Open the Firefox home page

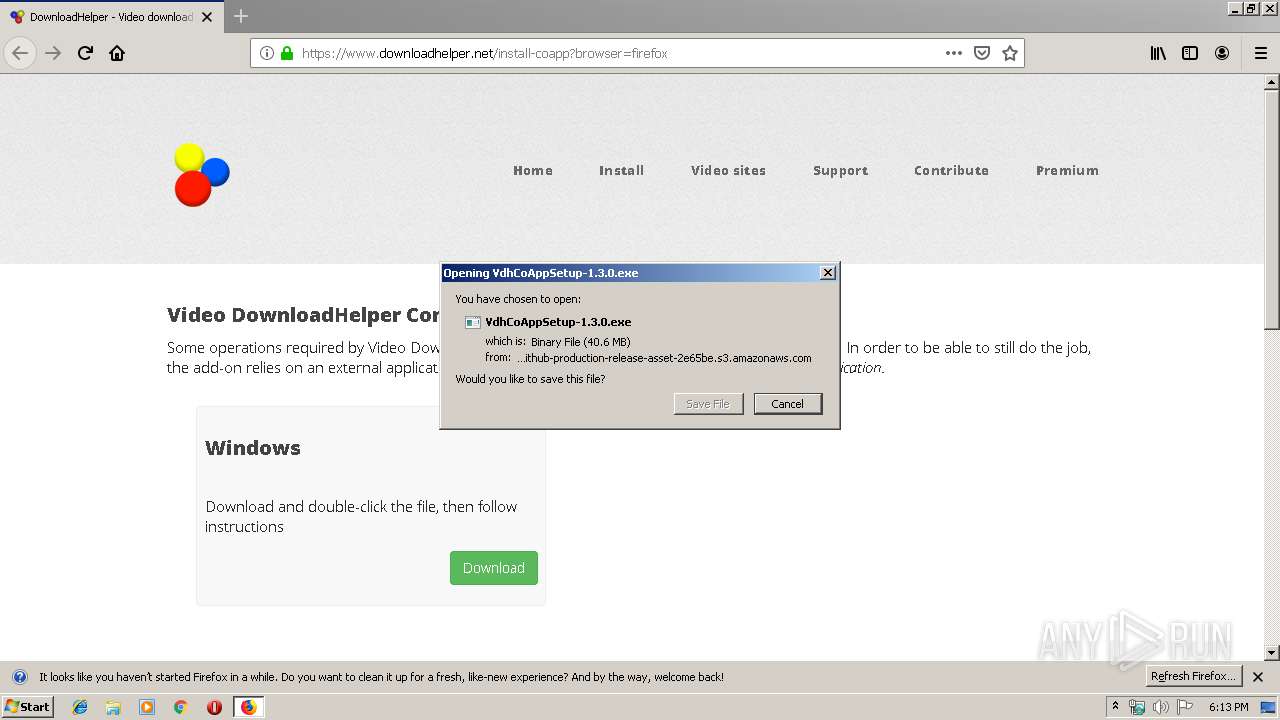pyautogui.click(x=117, y=53)
